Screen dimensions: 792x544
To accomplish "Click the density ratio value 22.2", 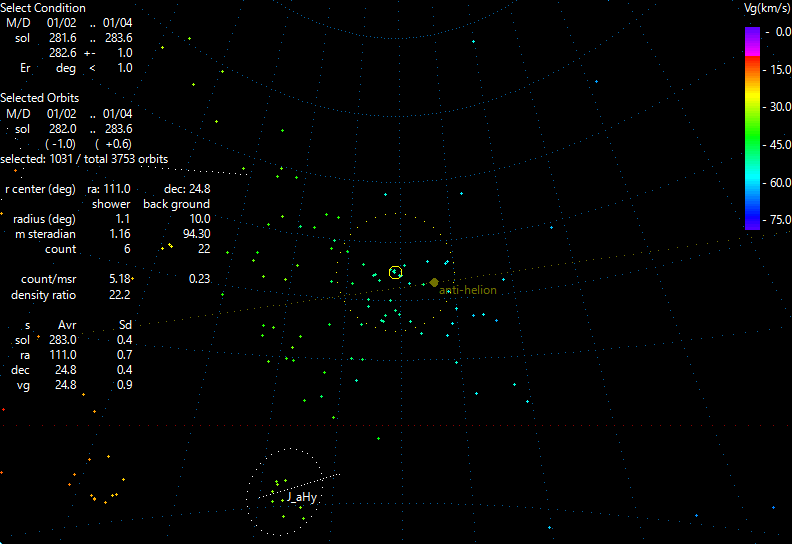I will click(120, 295).
